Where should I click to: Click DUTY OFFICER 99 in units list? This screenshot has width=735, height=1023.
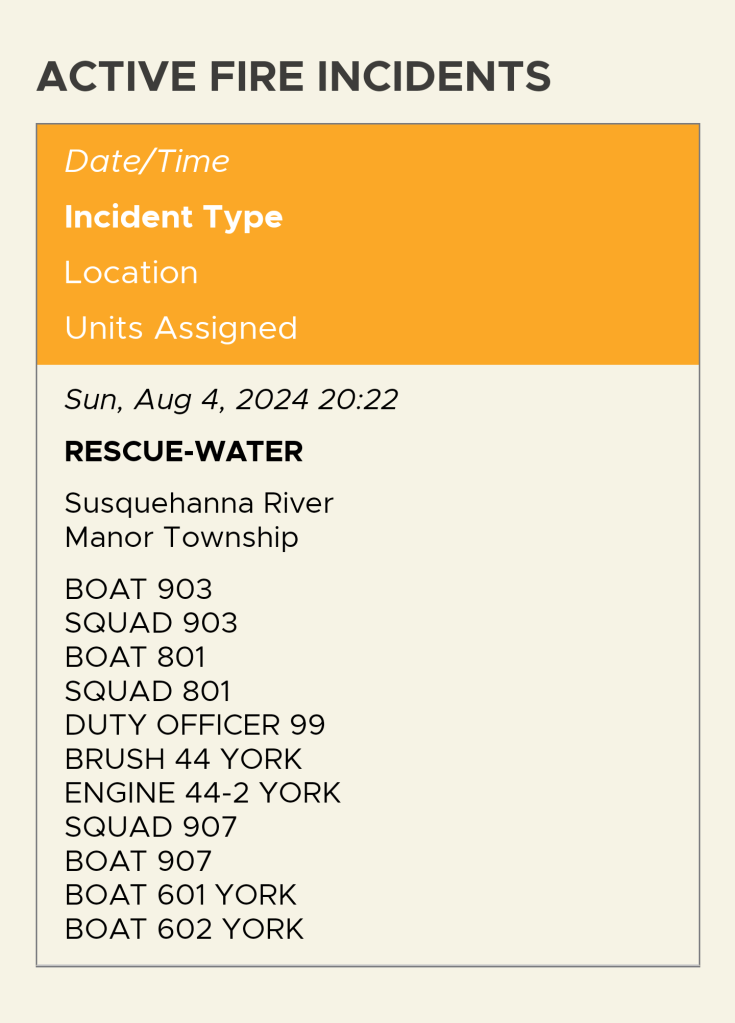195,726
